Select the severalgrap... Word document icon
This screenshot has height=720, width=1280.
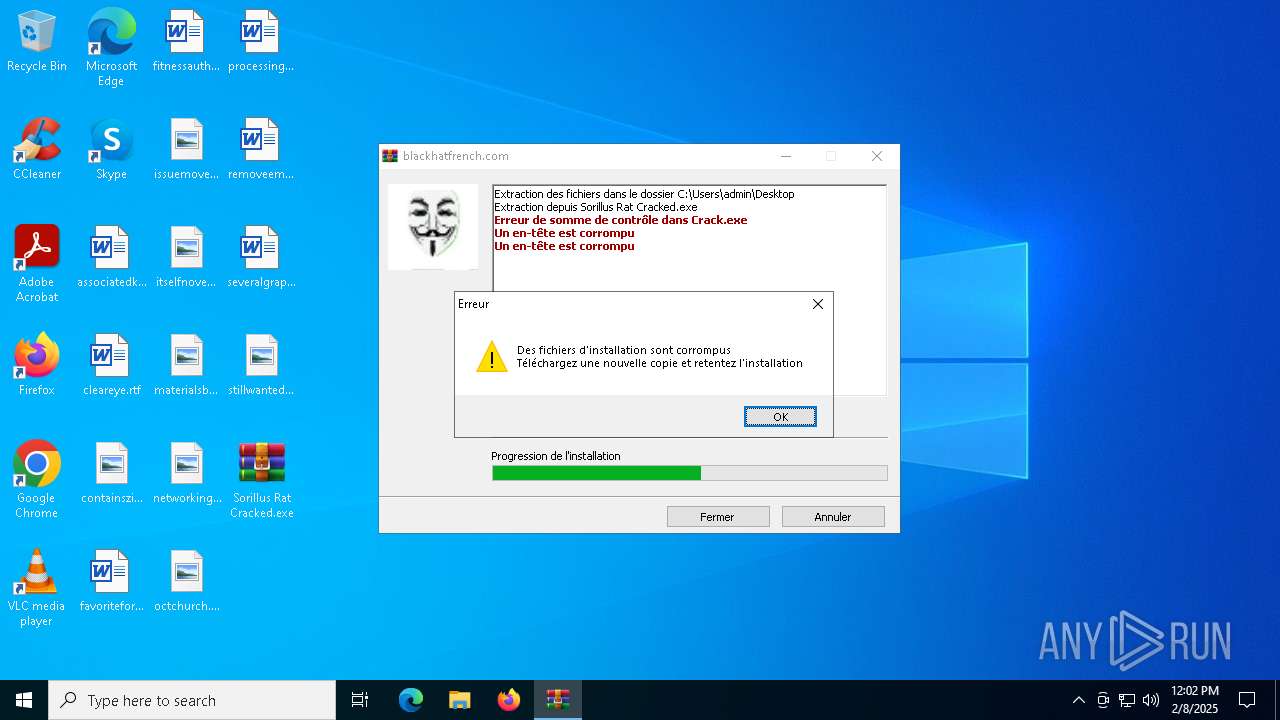[x=261, y=257]
